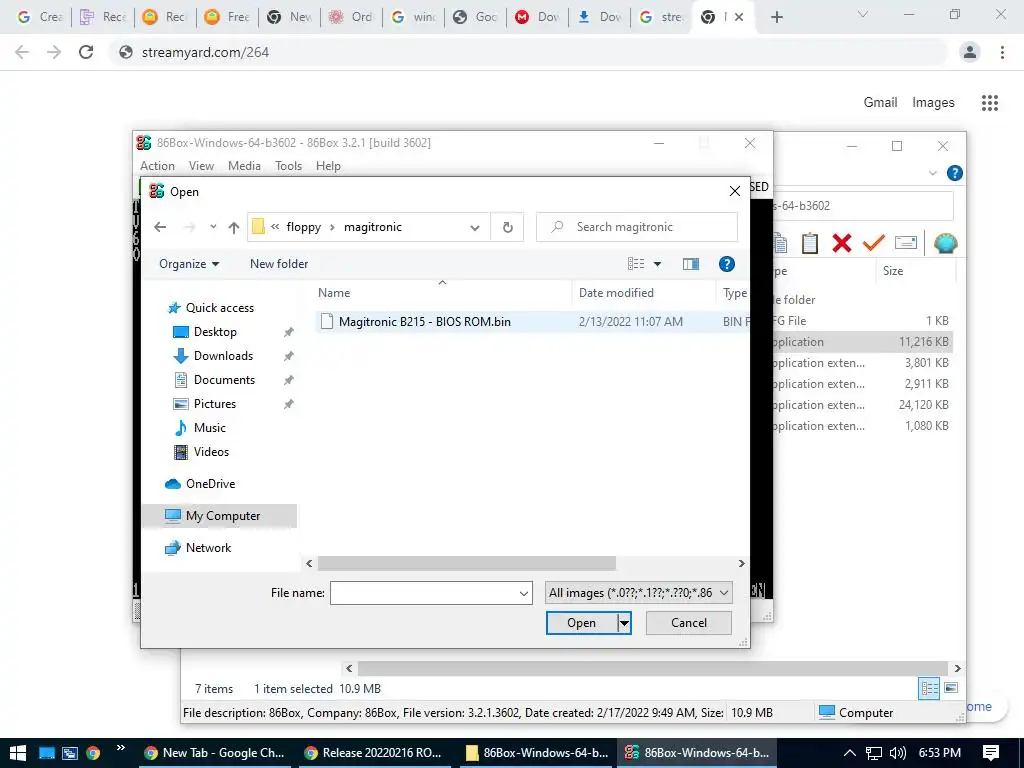Open the 86Box Action menu
1024x768 pixels.
pos(157,166)
